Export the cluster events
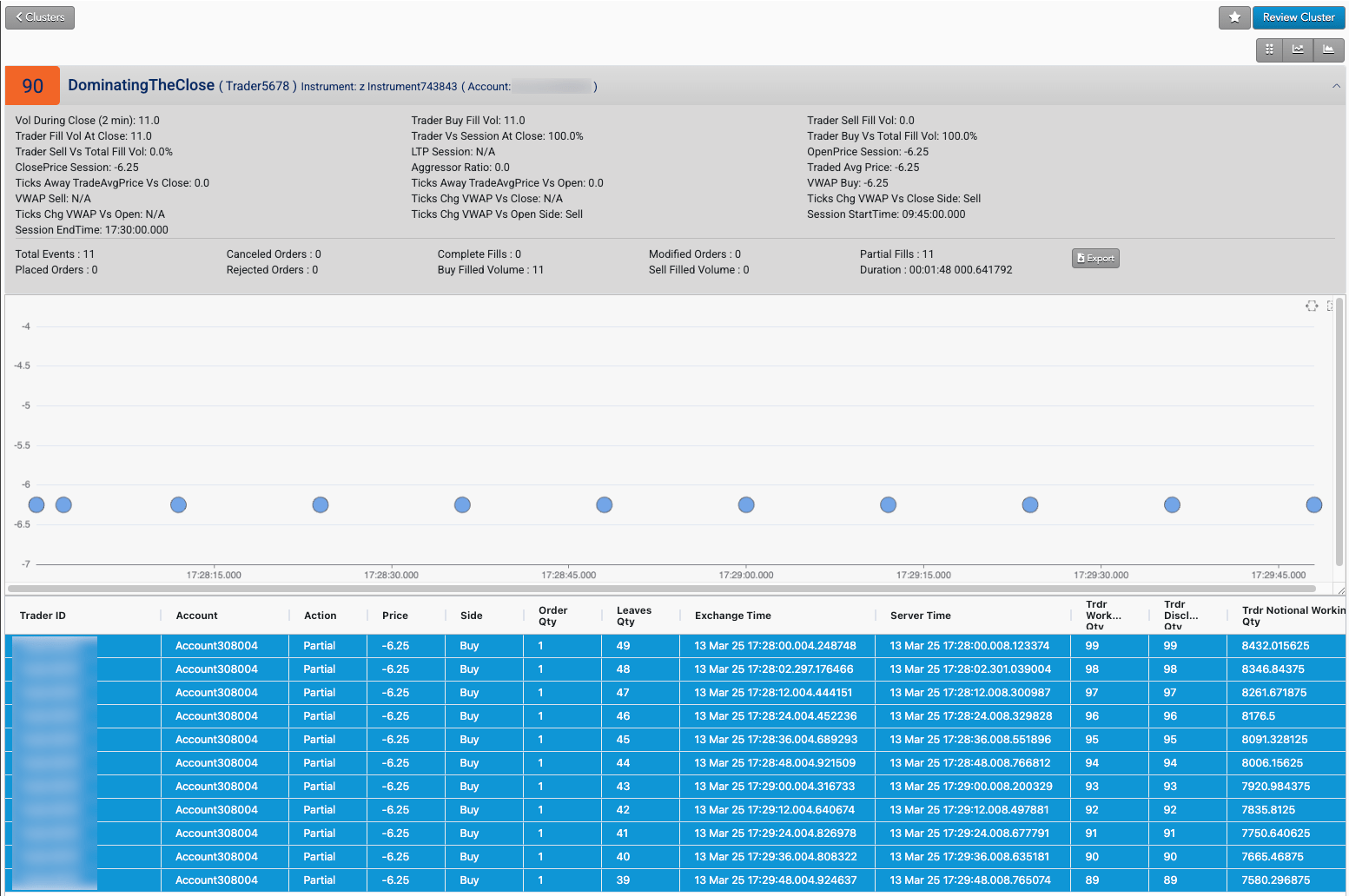The height and width of the screenshot is (896, 1349). (x=1095, y=258)
